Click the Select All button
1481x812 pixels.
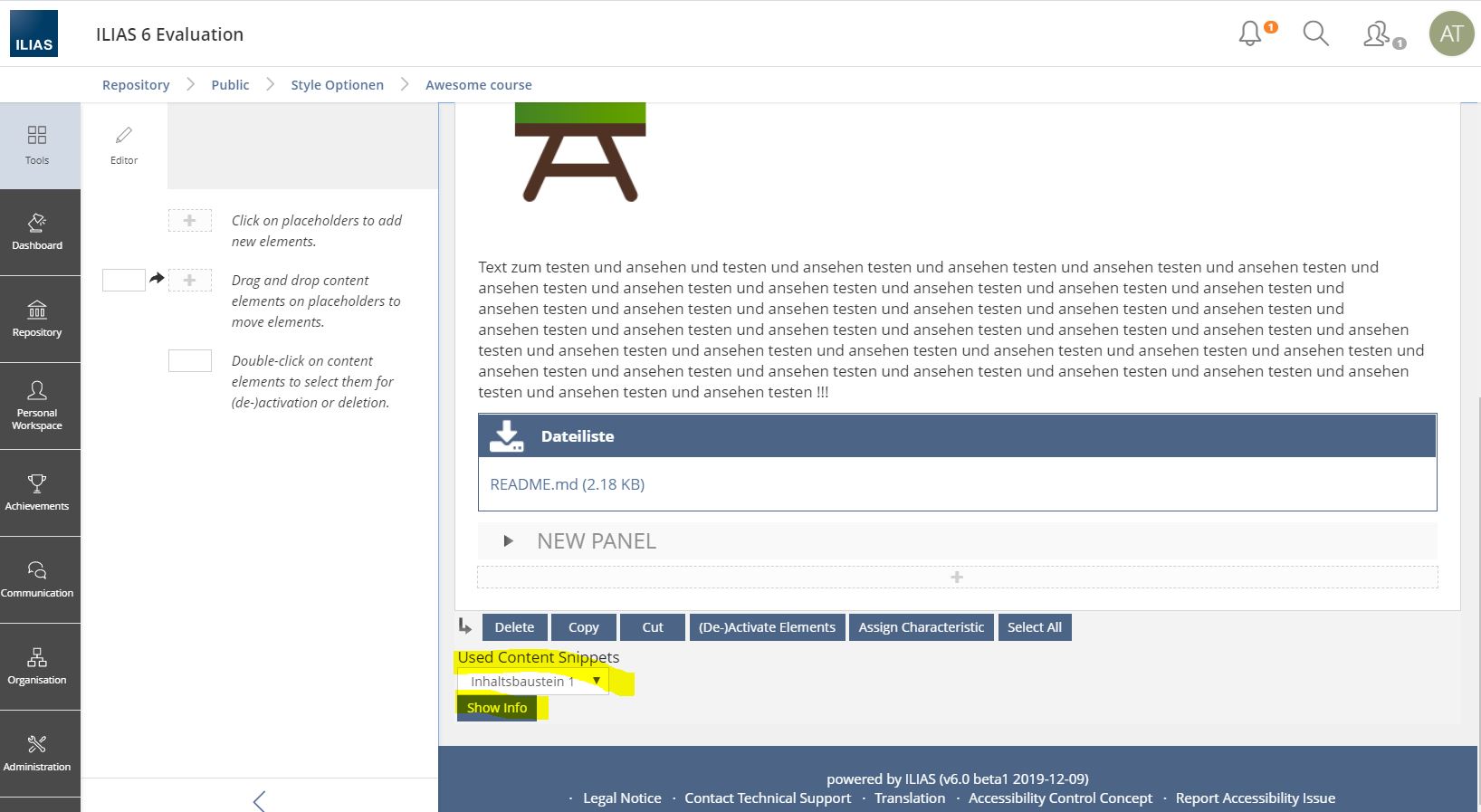coord(1035,627)
